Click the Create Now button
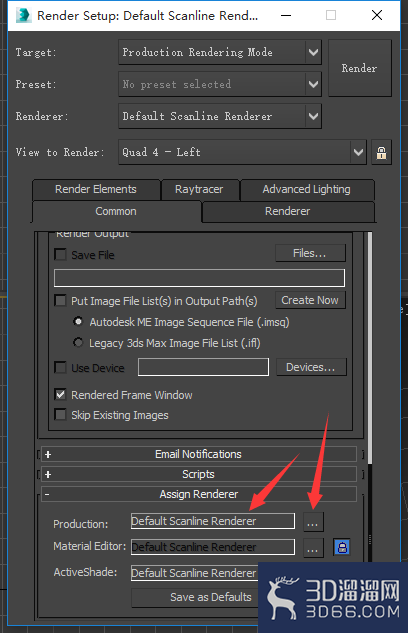The width and height of the screenshot is (408, 633). point(310,300)
